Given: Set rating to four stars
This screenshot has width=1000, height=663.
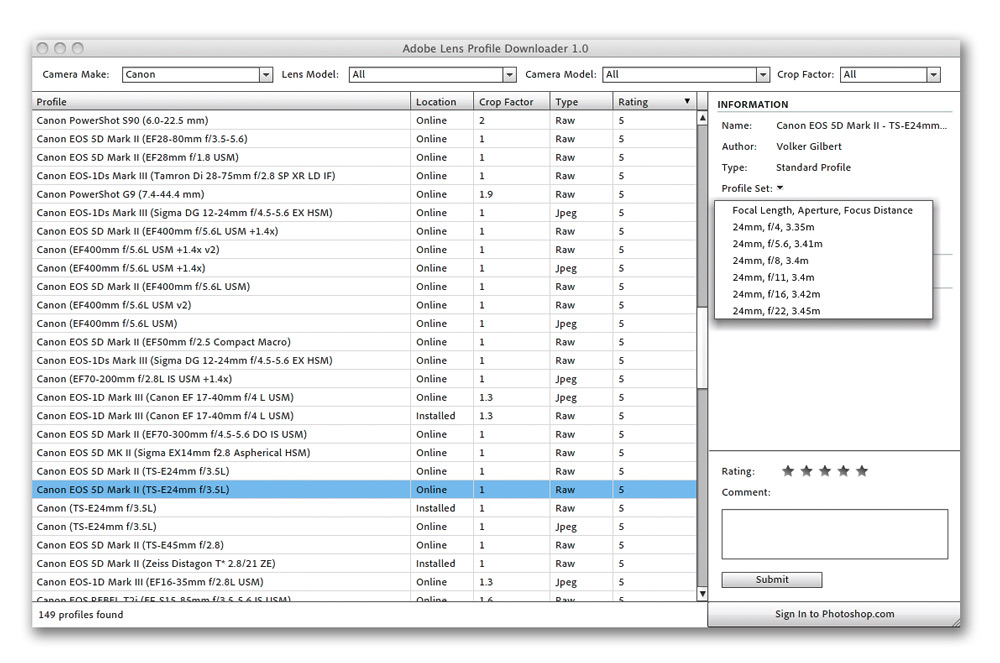Looking at the screenshot, I should coord(844,471).
